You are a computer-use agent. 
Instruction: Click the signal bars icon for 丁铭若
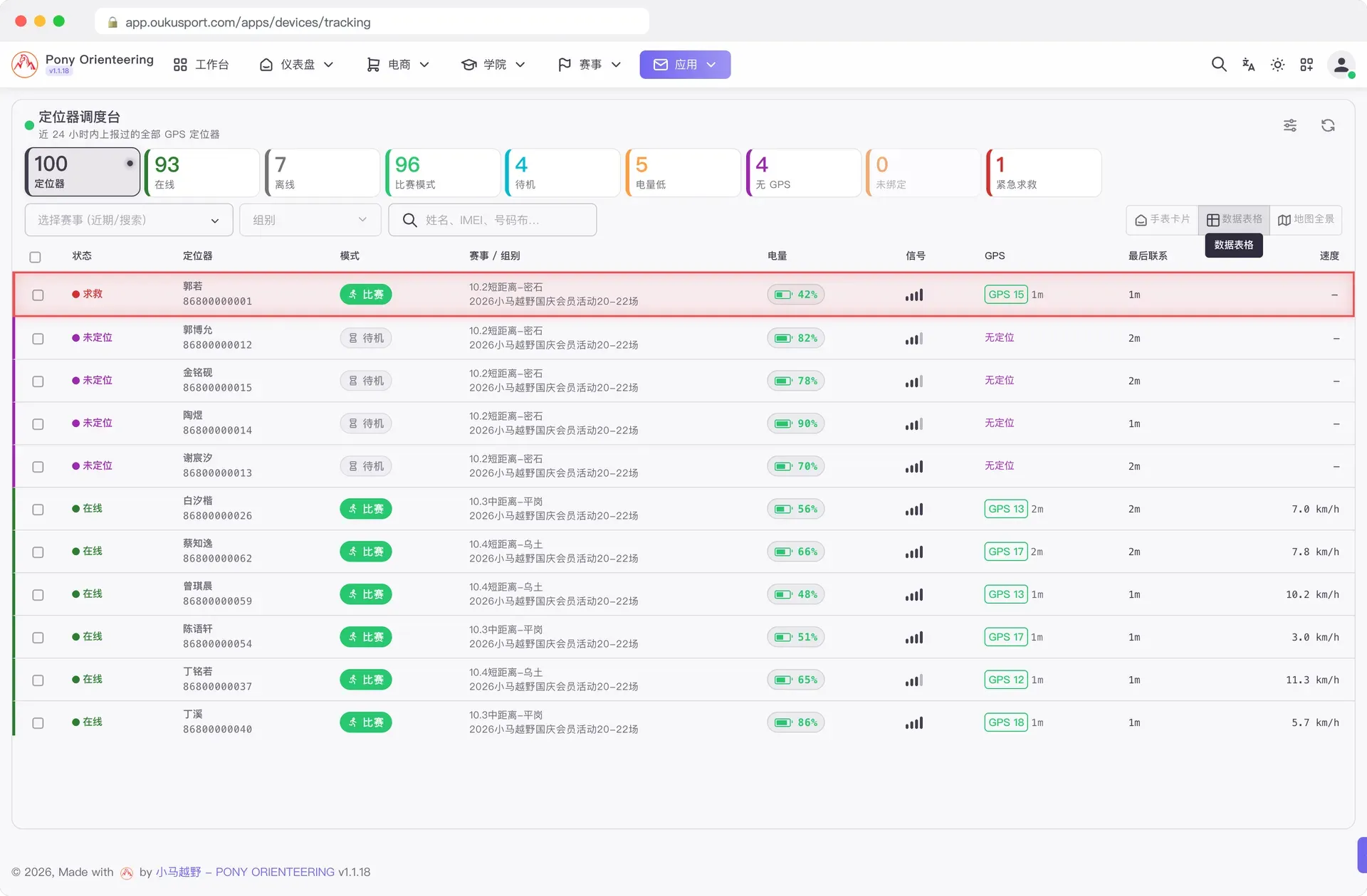click(x=914, y=680)
